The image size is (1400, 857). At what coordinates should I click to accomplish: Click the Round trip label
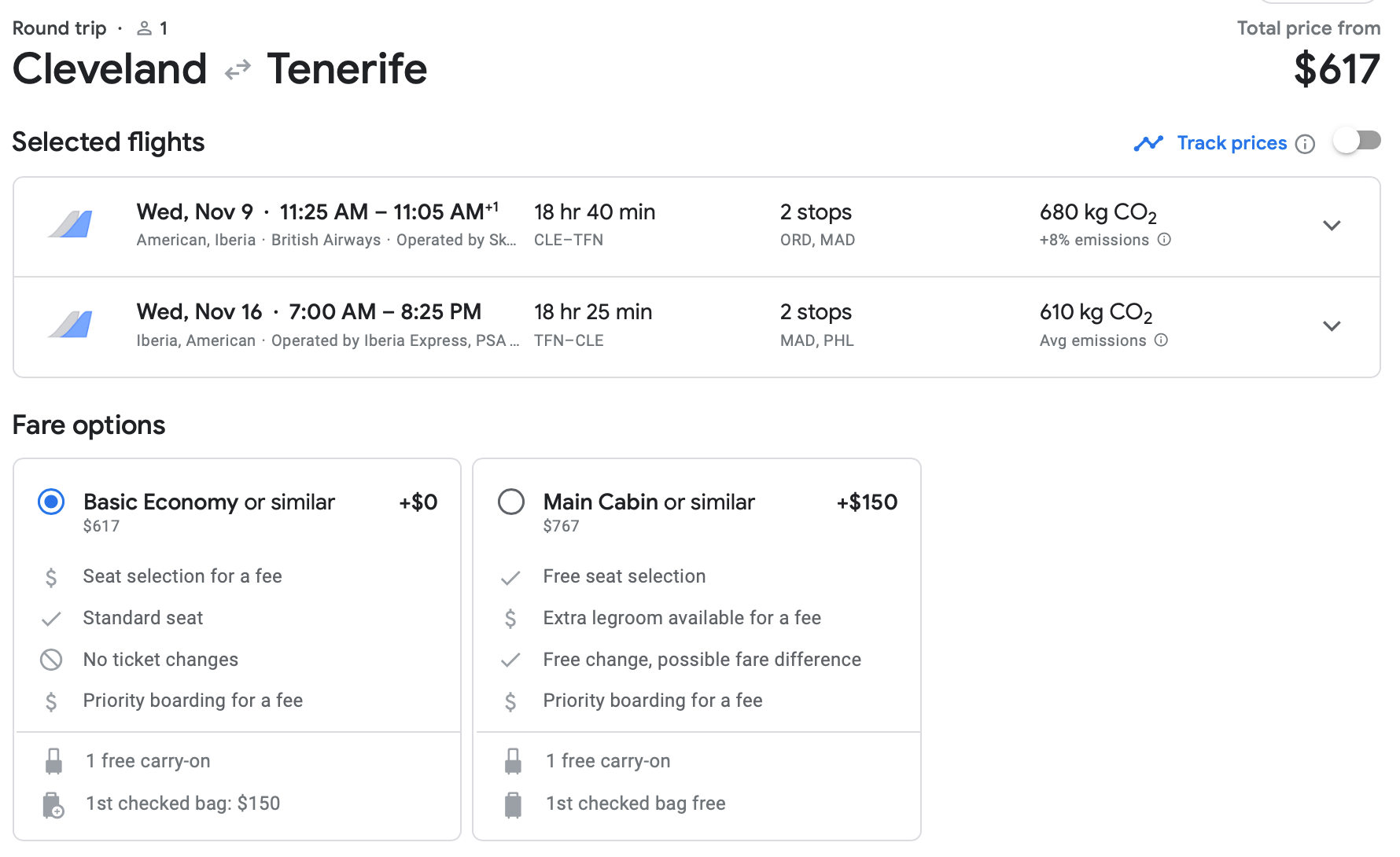point(60,29)
